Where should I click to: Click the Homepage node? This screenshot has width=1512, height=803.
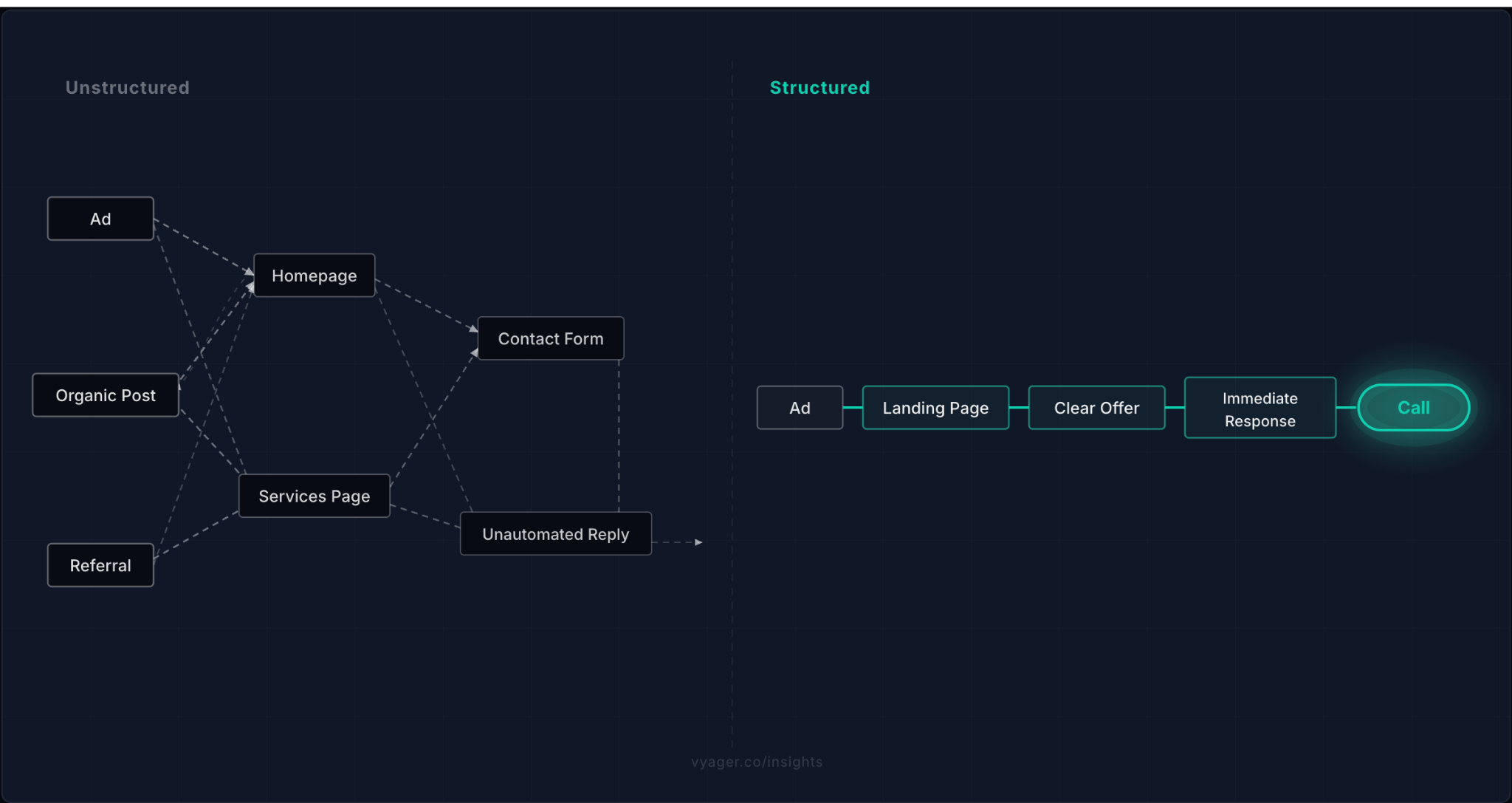coord(314,275)
